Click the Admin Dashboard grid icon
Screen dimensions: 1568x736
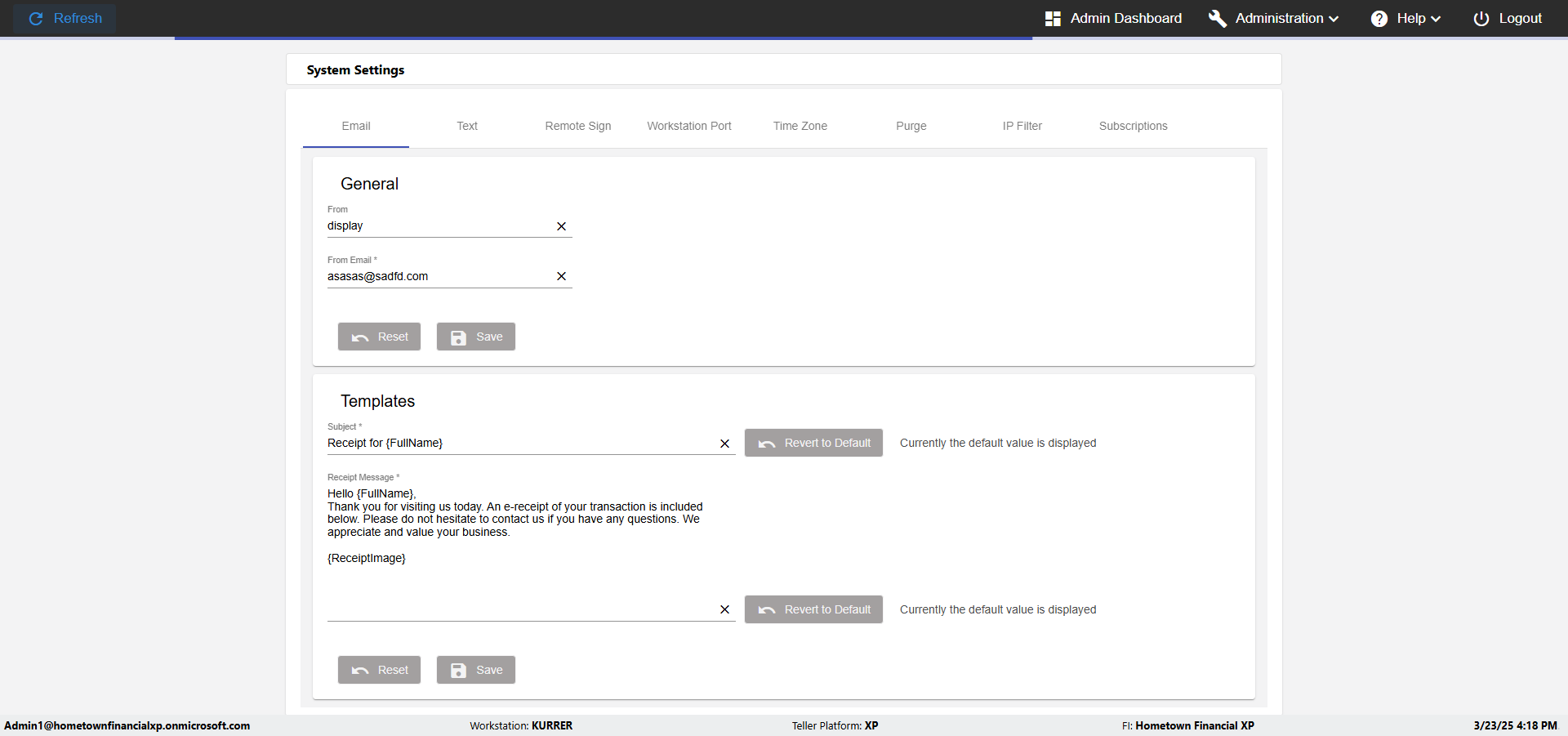pyautogui.click(x=1053, y=18)
